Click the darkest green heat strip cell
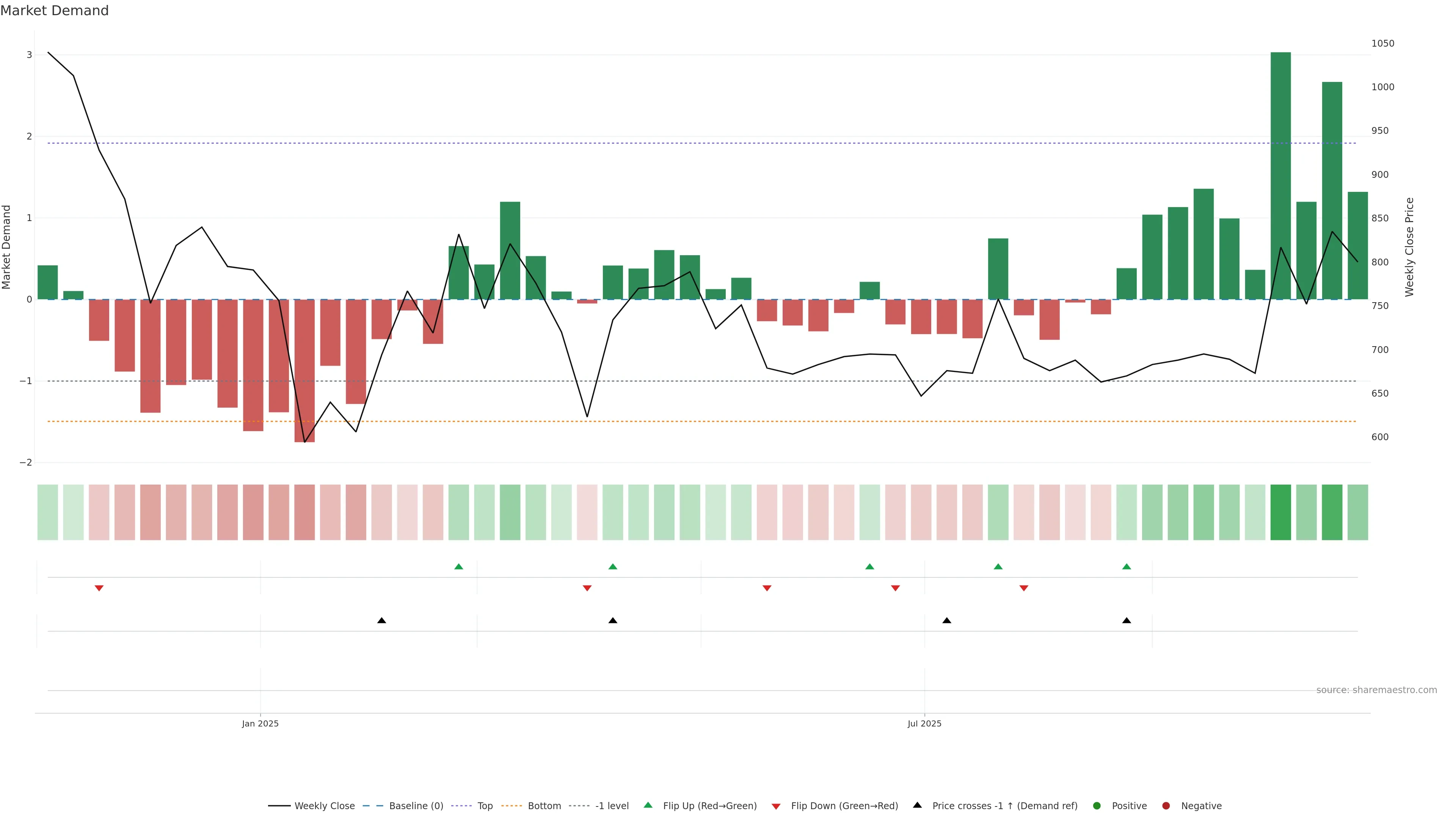Viewport: 1456px width, 819px height. [1280, 512]
